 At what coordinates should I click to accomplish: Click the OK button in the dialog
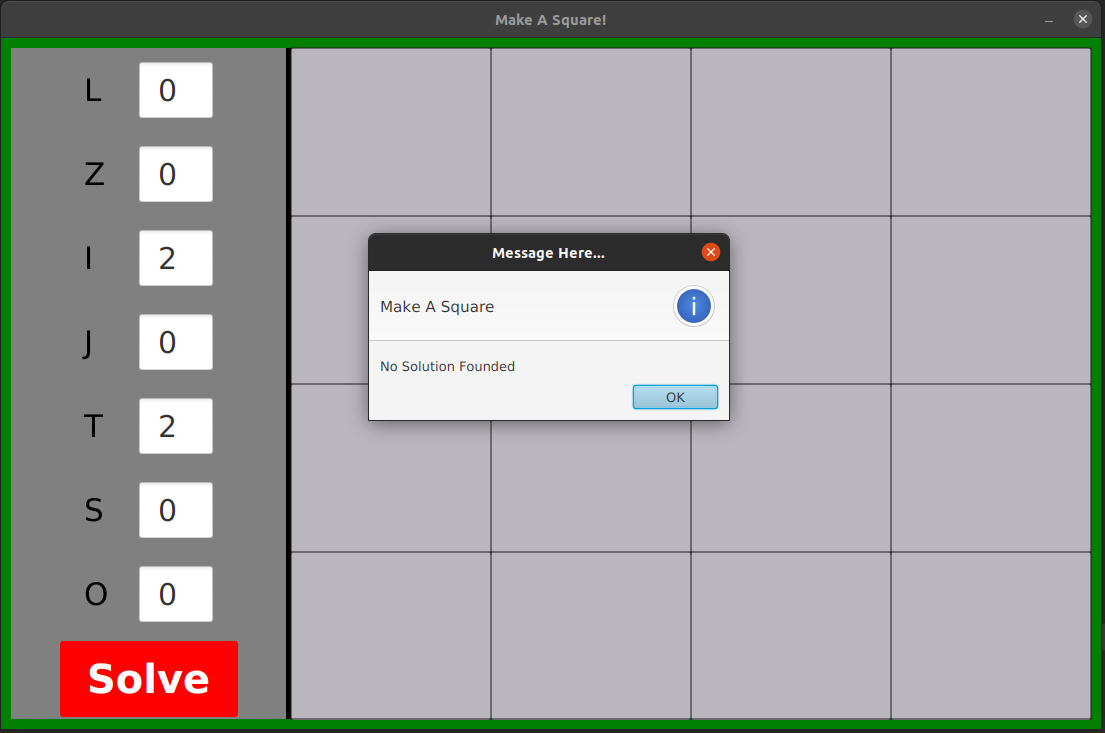675,397
